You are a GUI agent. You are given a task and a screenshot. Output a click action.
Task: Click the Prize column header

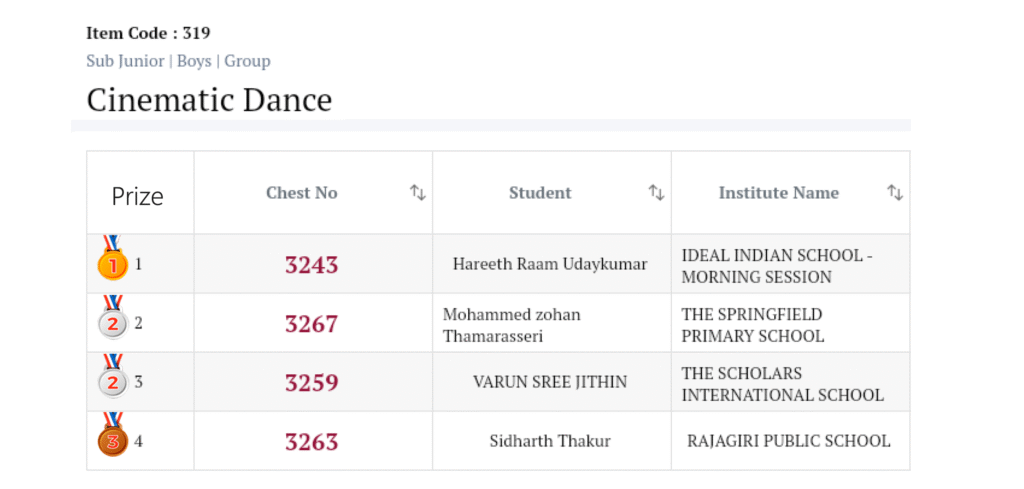pyautogui.click(x=137, y=196)
